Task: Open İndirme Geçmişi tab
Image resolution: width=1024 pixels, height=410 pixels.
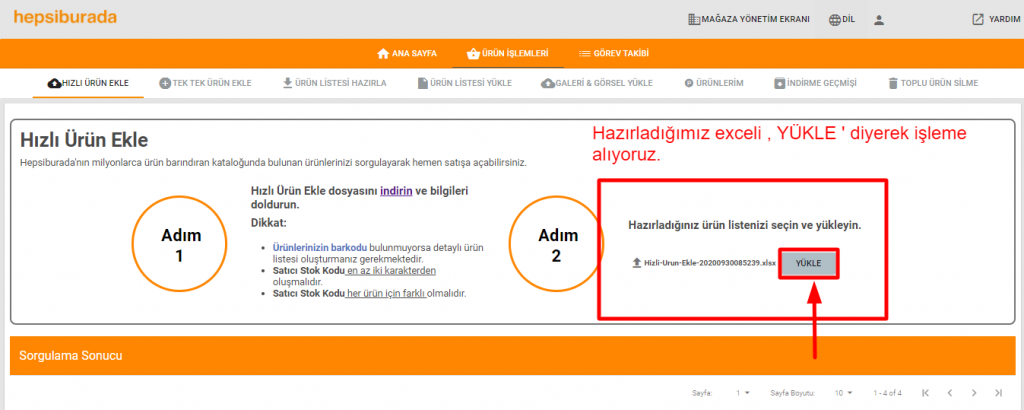Action: [815, 83]
